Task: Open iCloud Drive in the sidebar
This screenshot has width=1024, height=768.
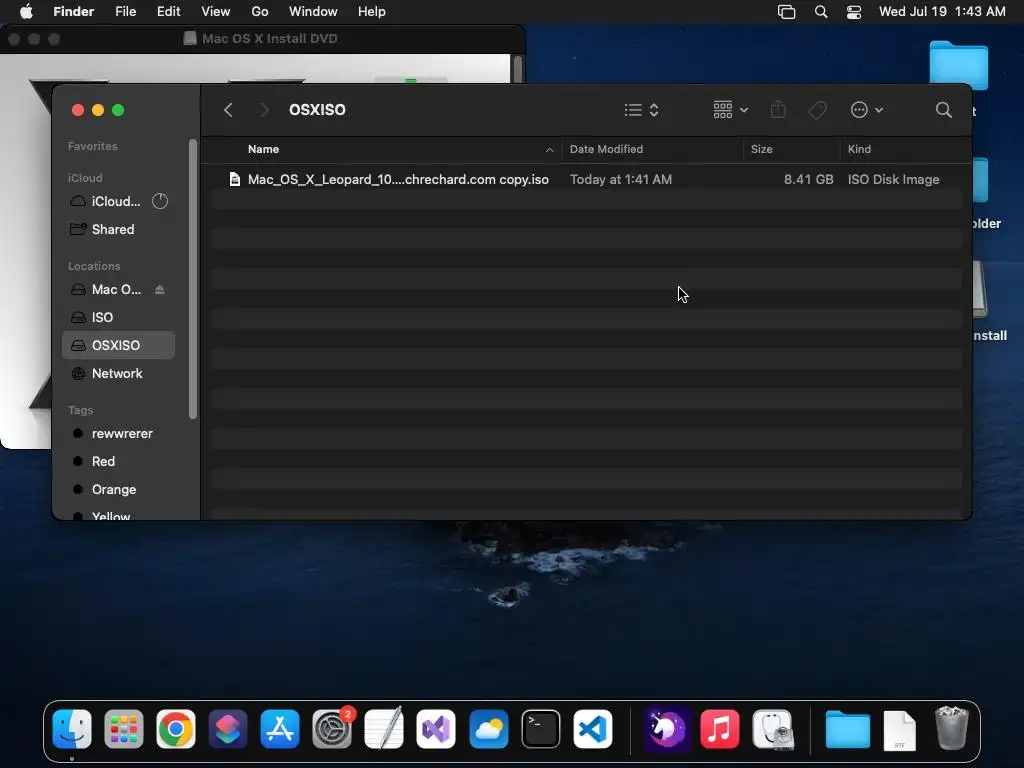Action: pyautogui.click(x=116, y=201)
